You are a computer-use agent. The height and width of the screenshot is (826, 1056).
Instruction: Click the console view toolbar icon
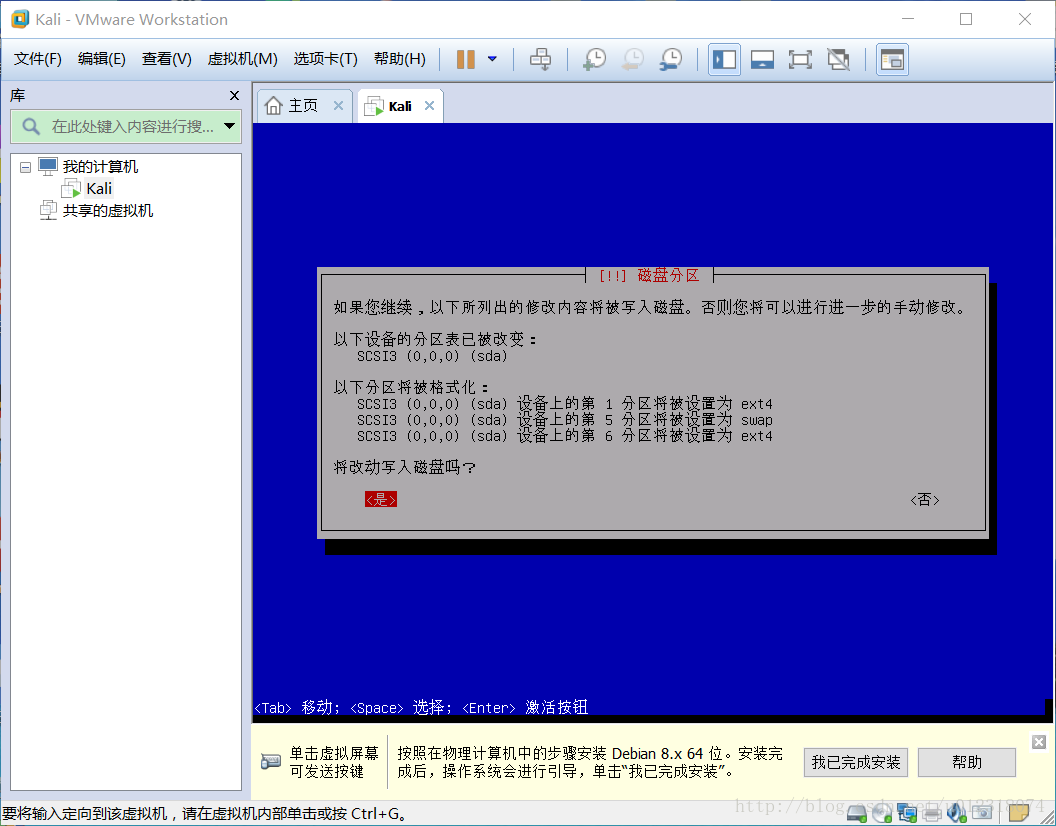point(892,59)
